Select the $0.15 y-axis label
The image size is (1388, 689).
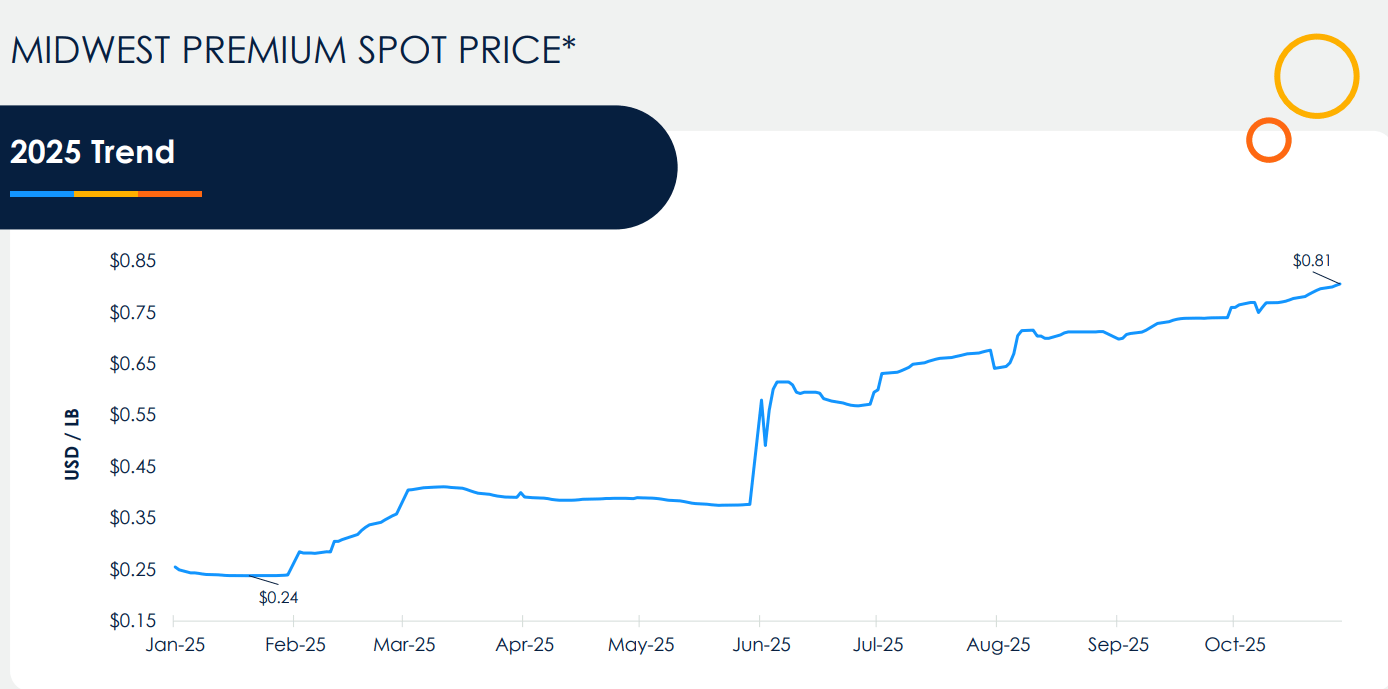pos(133,621)
